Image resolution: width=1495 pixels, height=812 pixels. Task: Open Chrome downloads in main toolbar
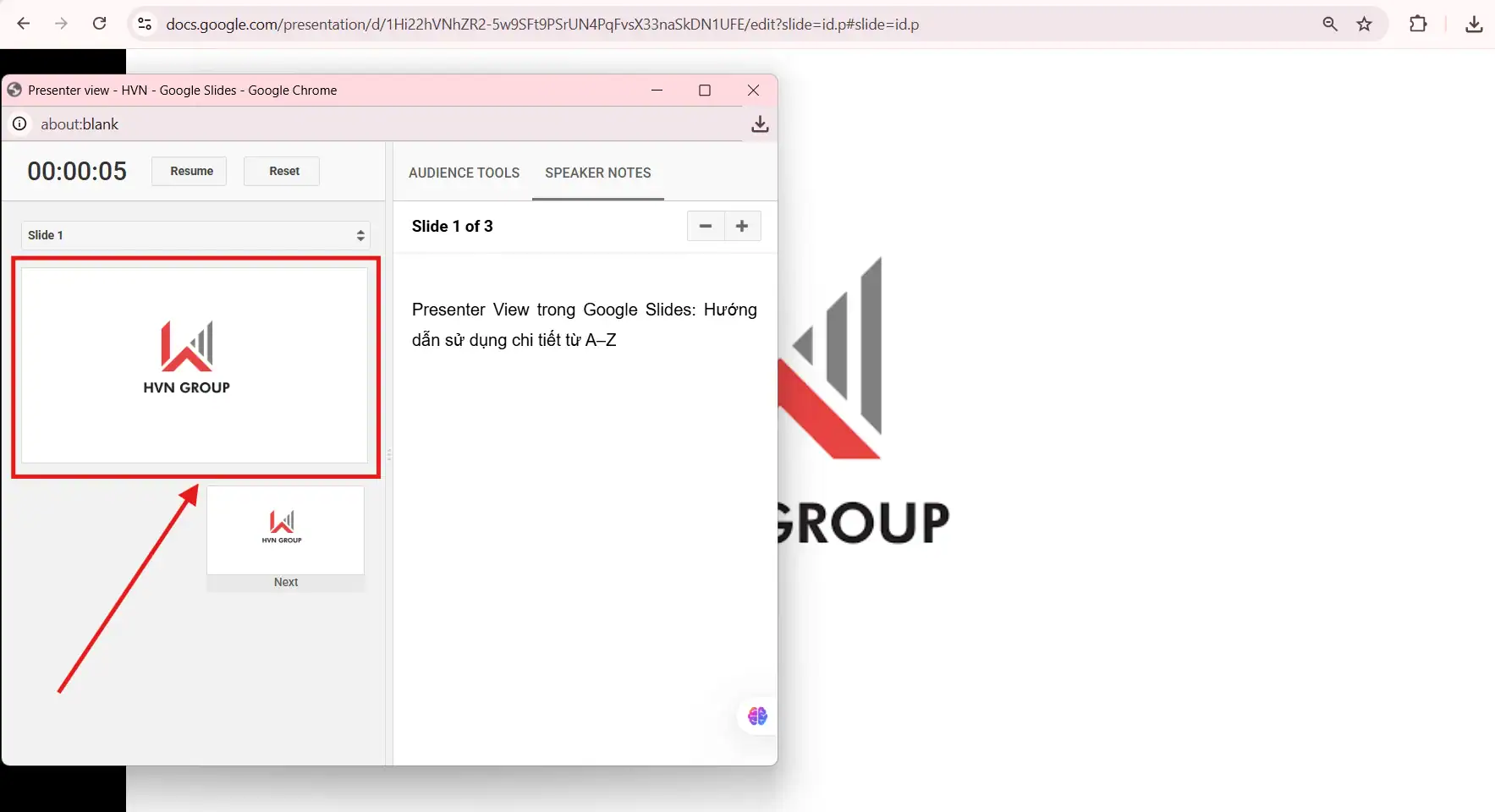tap(1473, 24)
